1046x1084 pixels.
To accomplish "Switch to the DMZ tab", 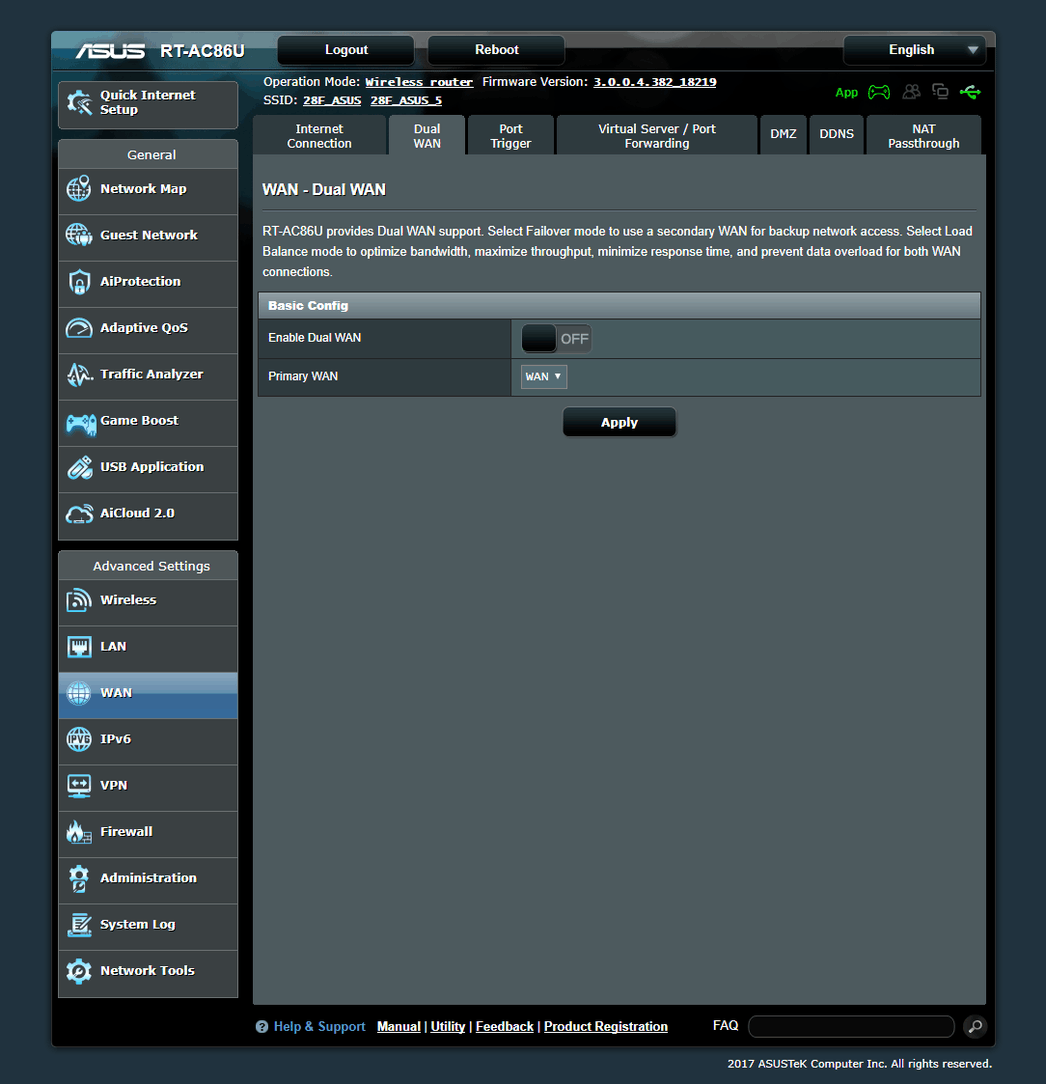I will (783, 136).
